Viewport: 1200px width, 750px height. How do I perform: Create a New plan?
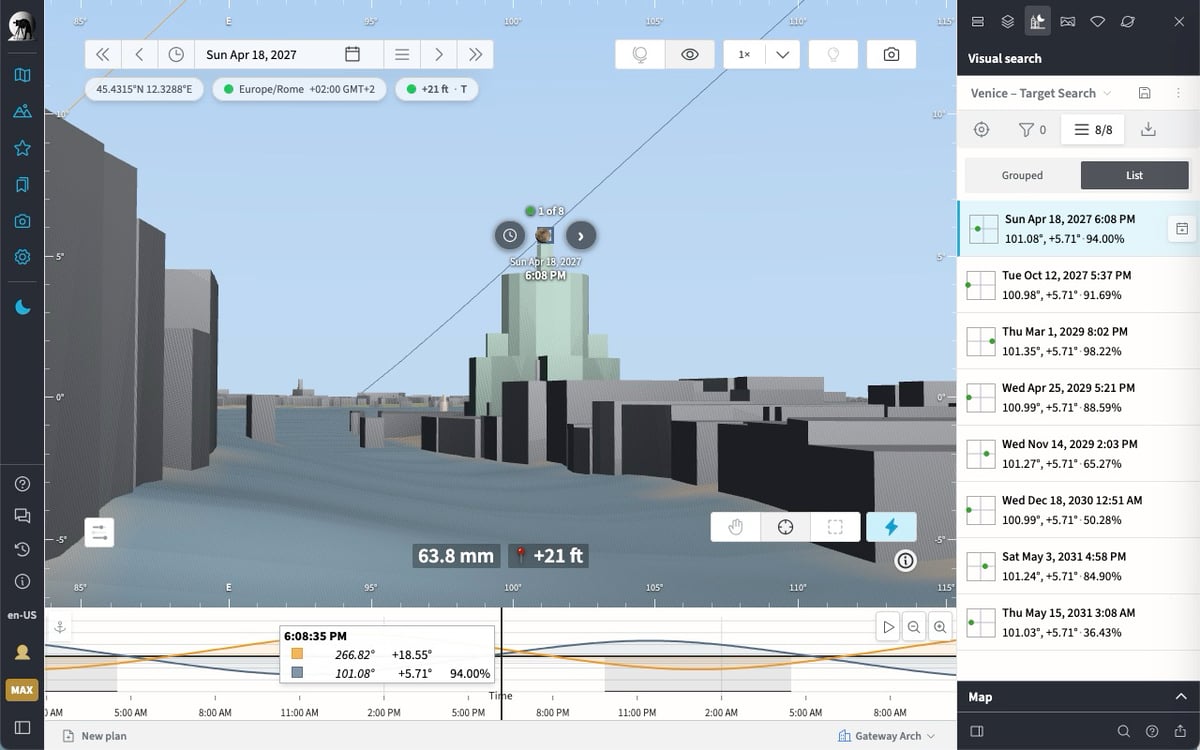click(x=94, y=736)
